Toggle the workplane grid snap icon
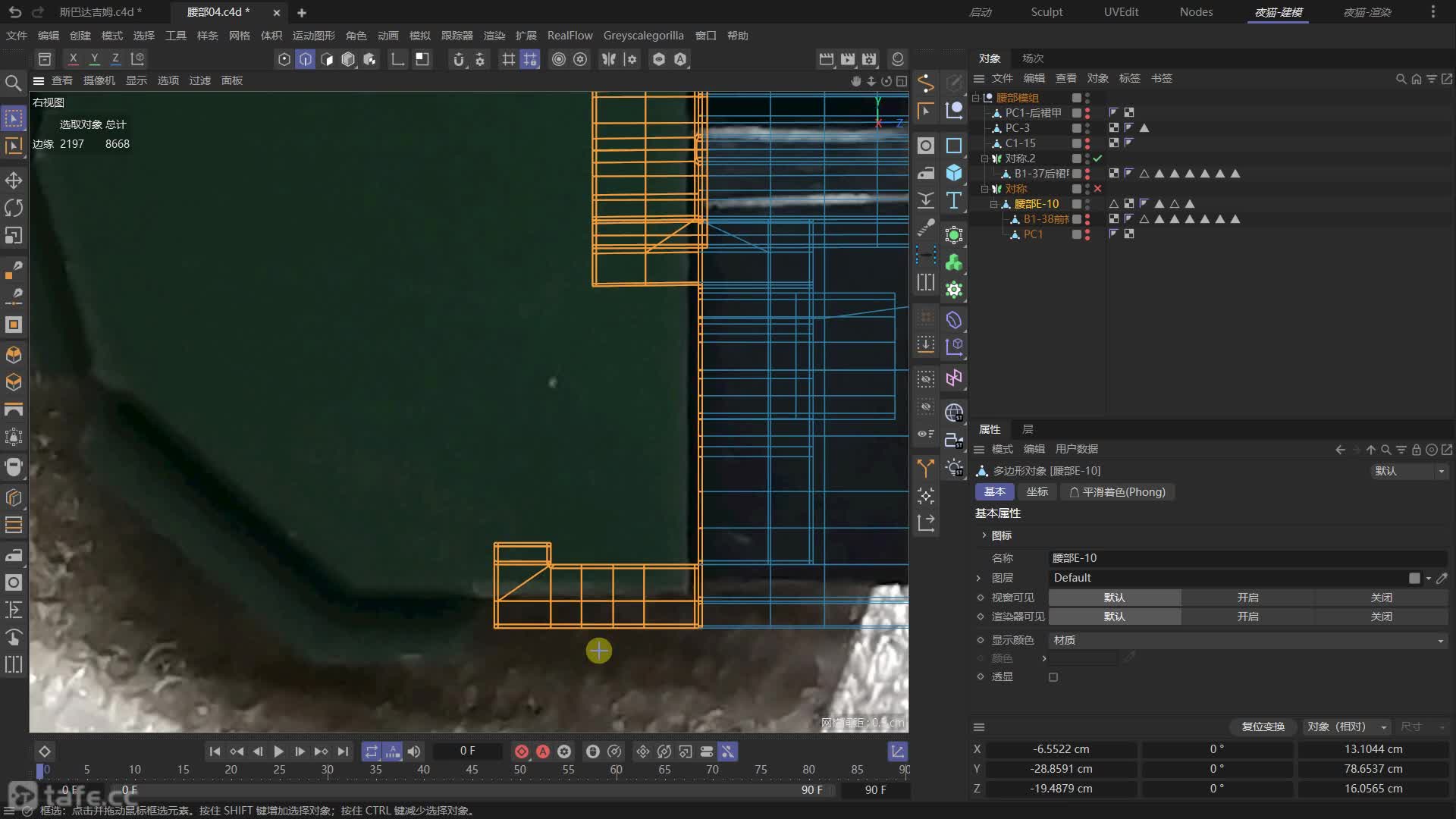Image resolution: width=1456 pixels, height=819 pixels. [x=530, y=59]
